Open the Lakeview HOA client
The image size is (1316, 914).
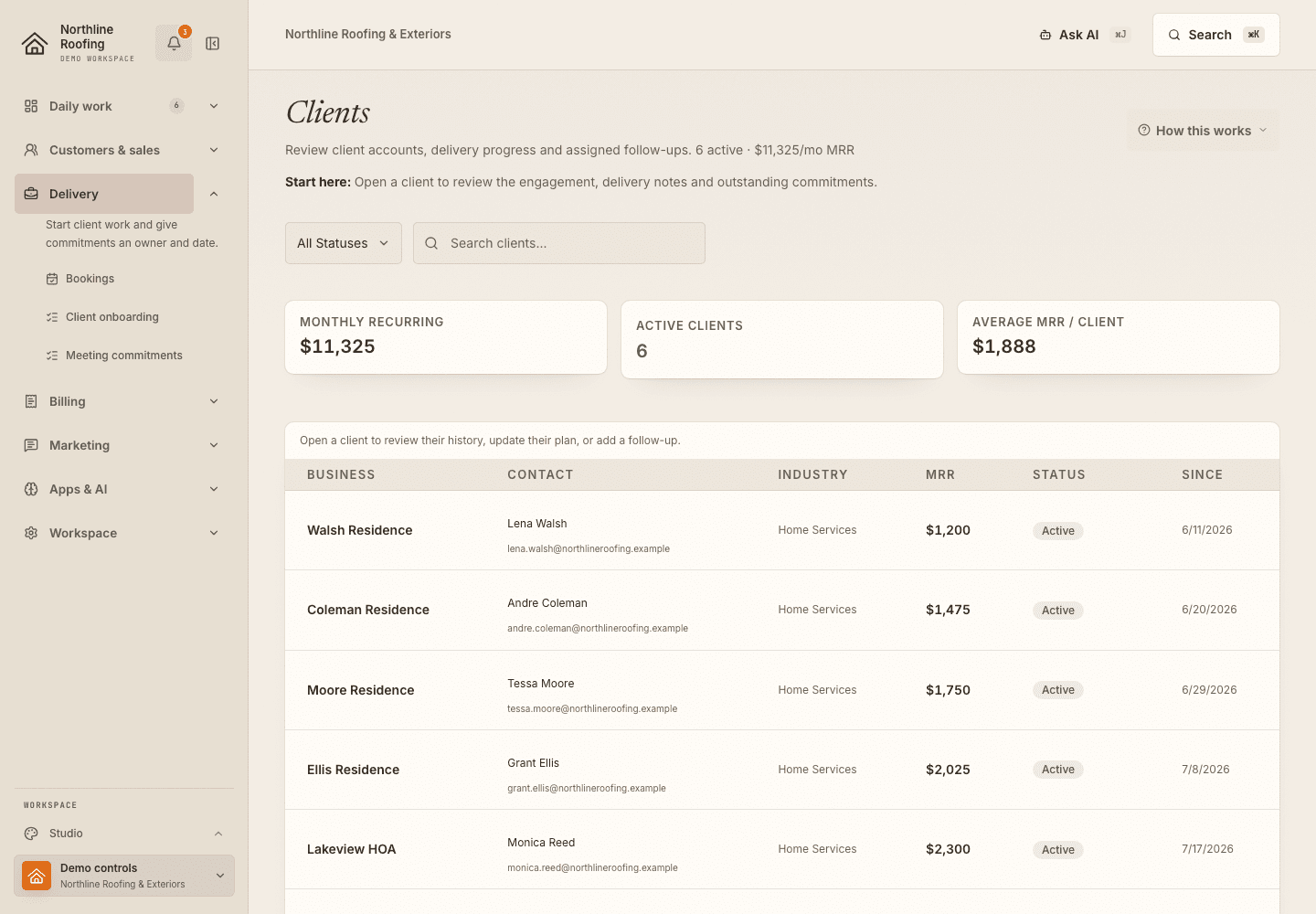782,849
